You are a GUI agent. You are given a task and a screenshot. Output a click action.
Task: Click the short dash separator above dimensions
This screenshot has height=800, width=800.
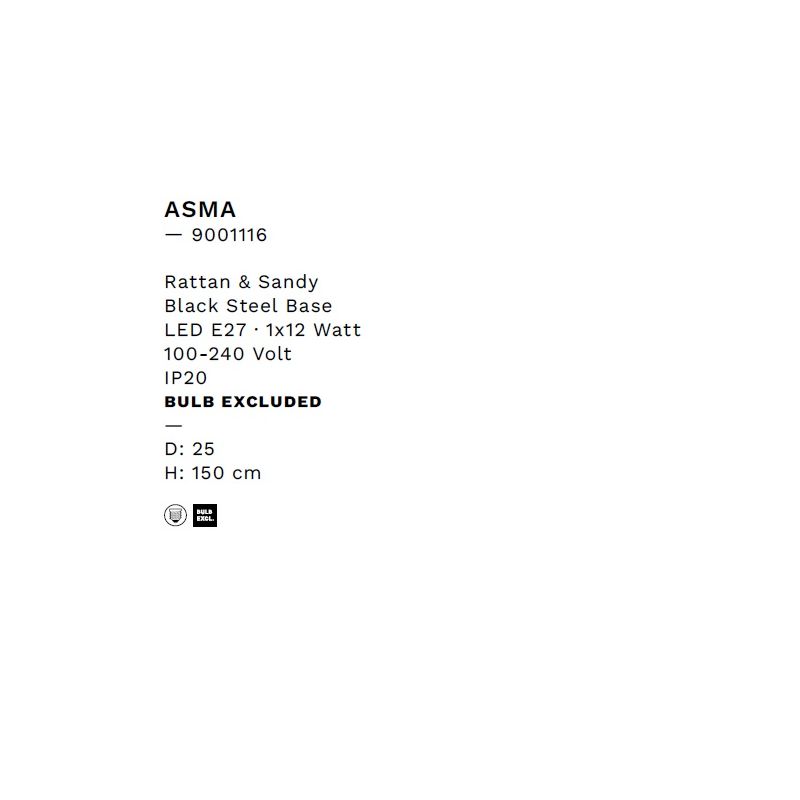[x=173, y=425]
